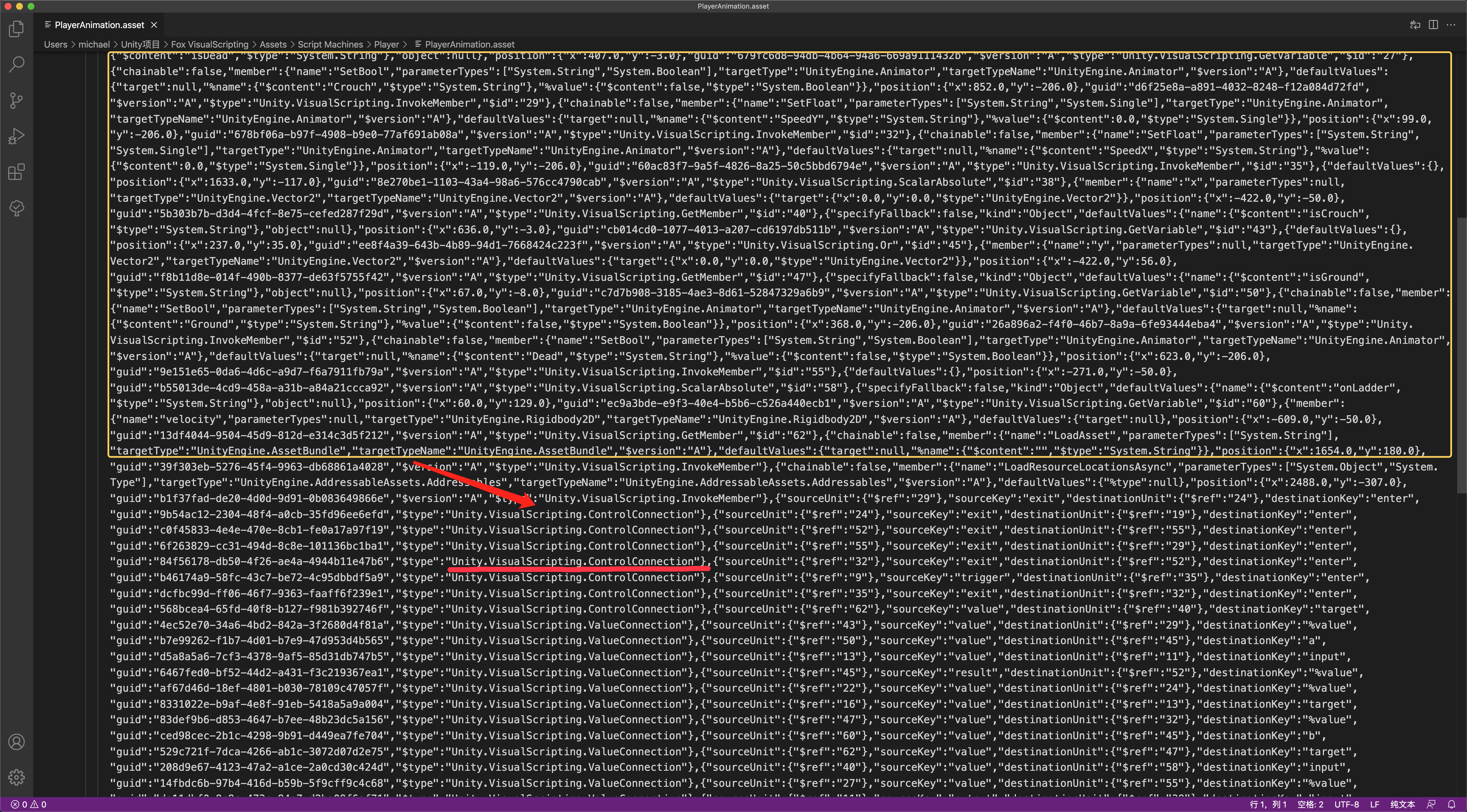This screenshot has height=812, width=1467.
Task: Click the macOS yellow minimize window button
Action: point(19,6)
